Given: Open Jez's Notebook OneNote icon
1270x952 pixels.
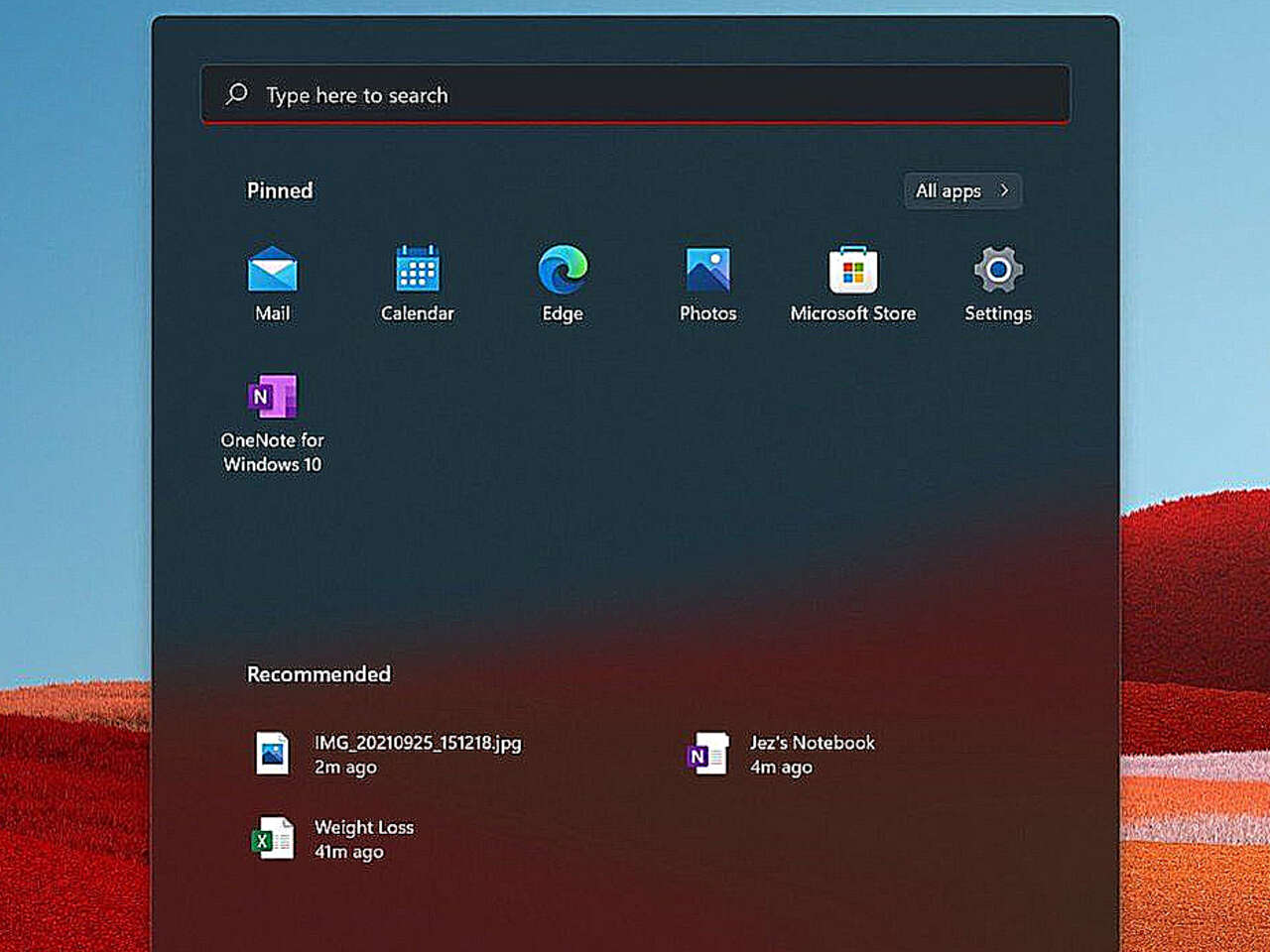Looking at the screenshot, I should pyautogui.click(x=707, y=754).
